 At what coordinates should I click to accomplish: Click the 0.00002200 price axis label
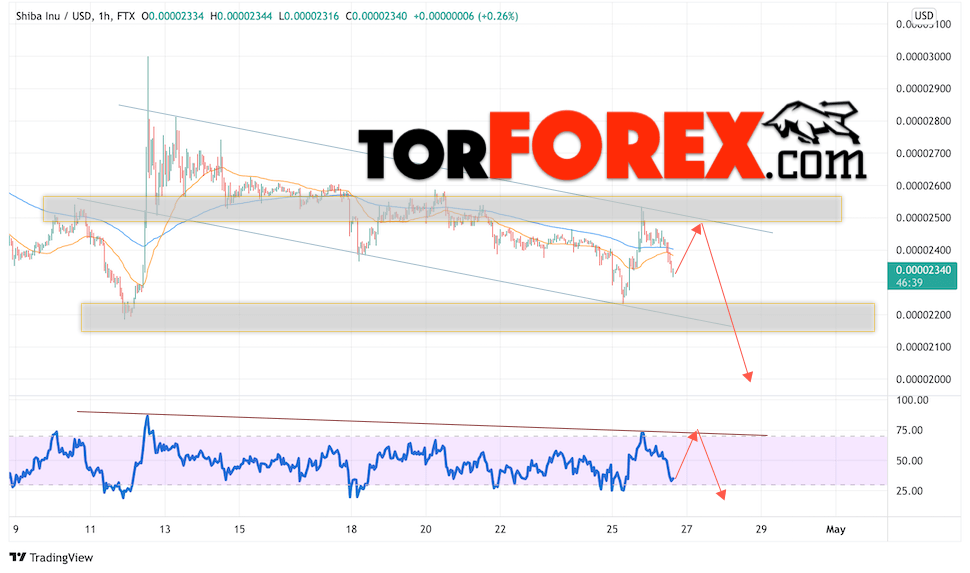923,315
